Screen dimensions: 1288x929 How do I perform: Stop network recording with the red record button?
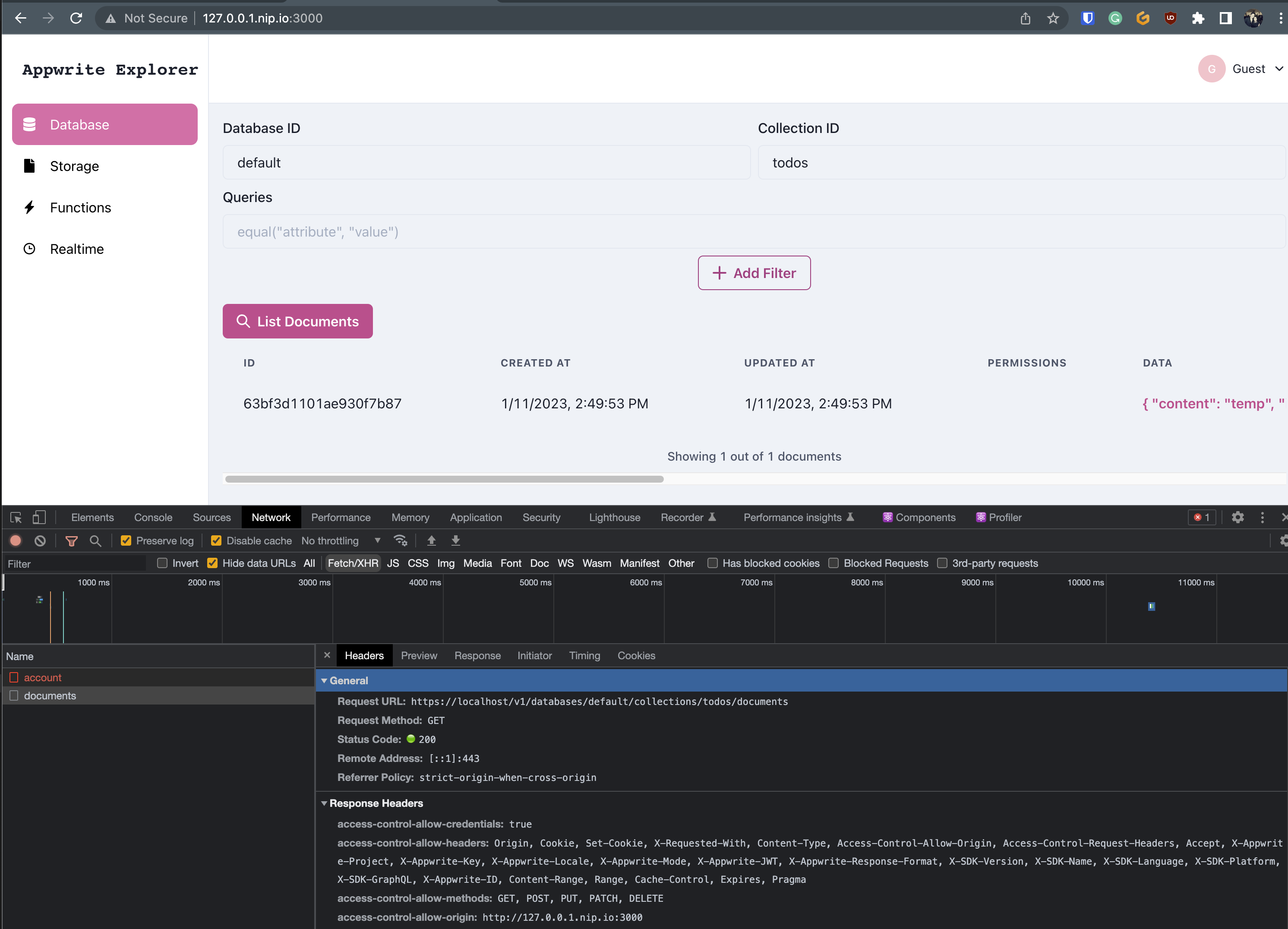click(x=16, y=540)
